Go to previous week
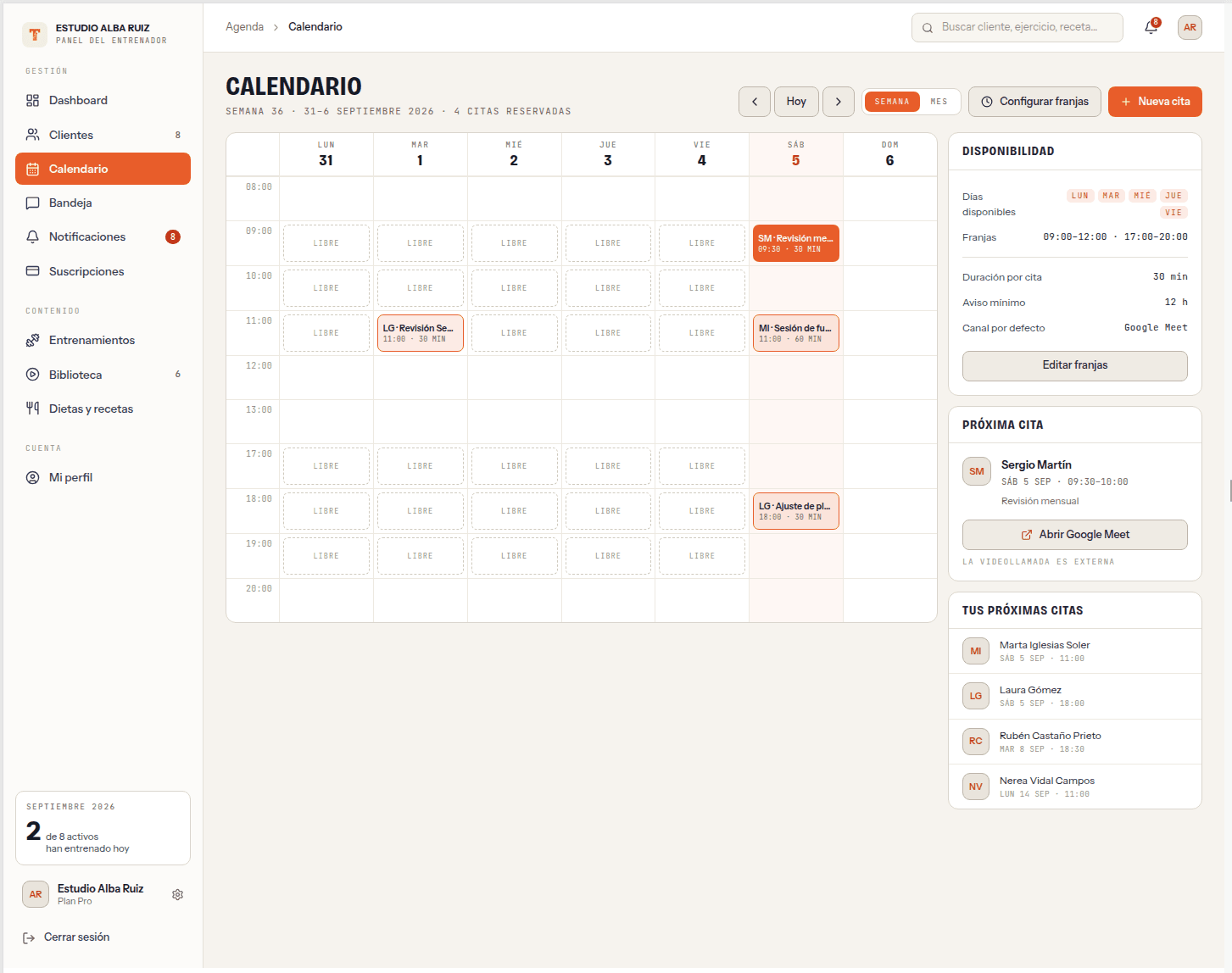Screen dimensions: 1232x973 755,102
